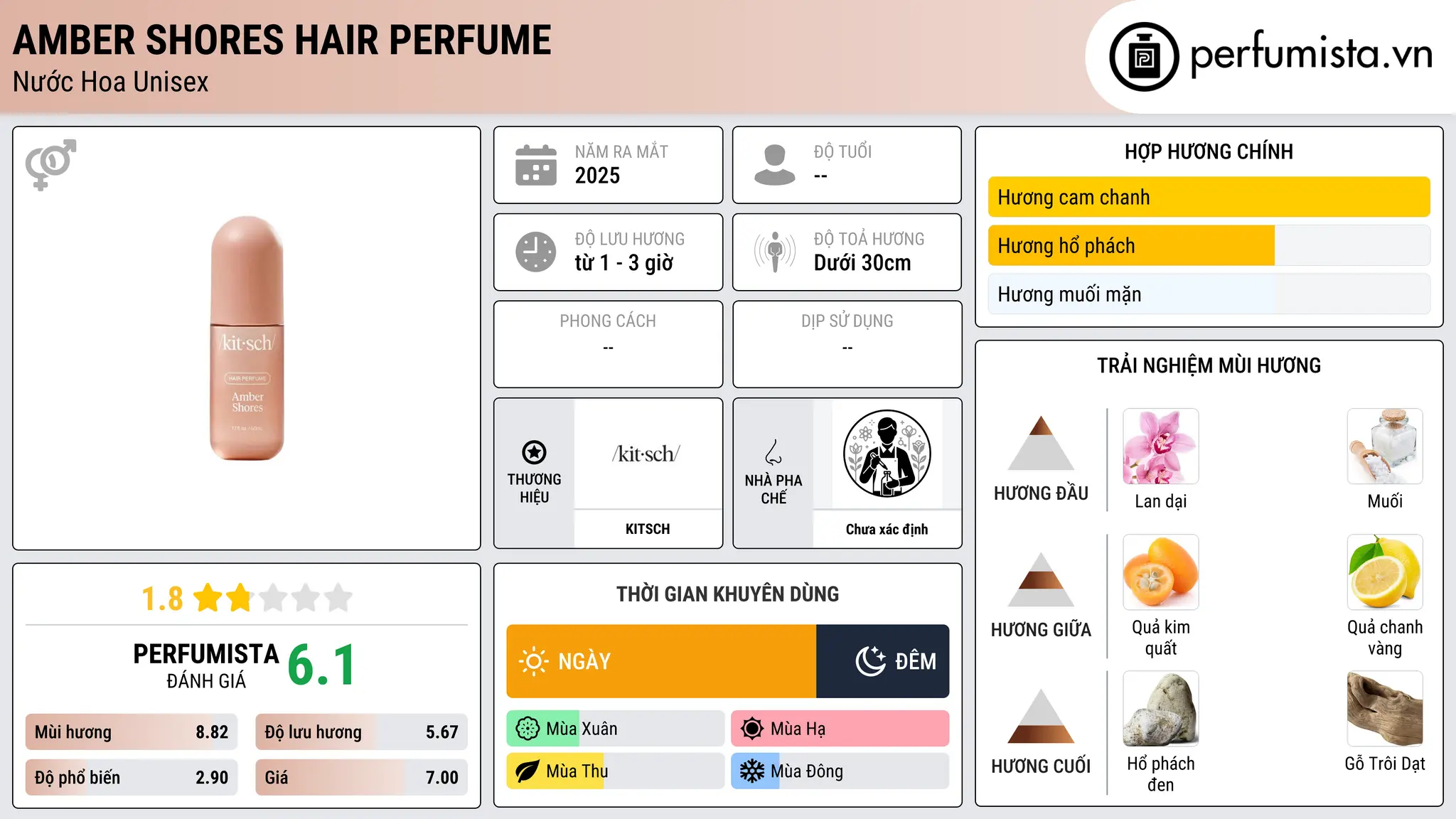The width and height of the screenshot is (1456, 819).
Task: Open the Quả kim quất note image
Action: (1161, 572)
